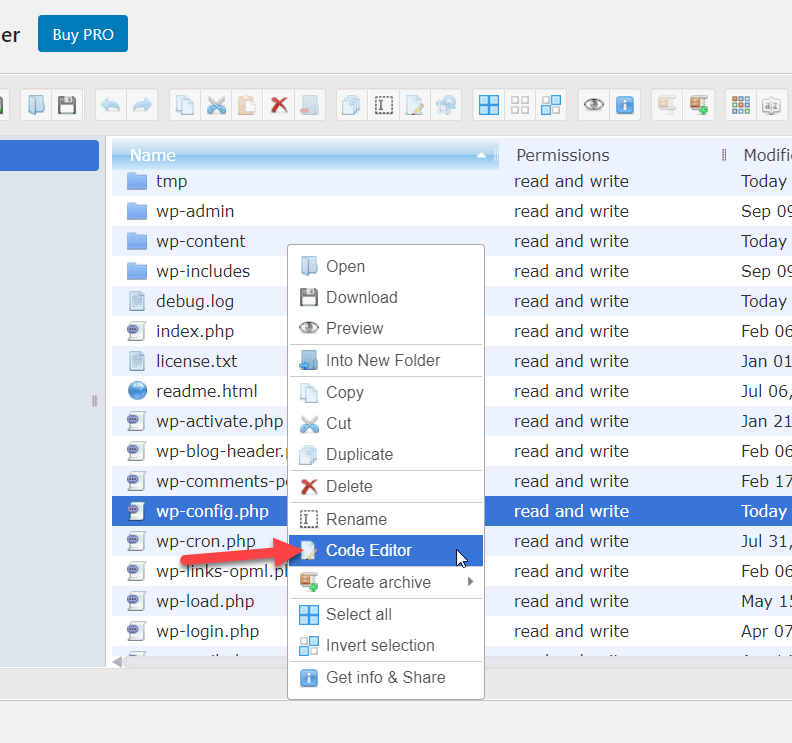
Task: Click the Resize image toolbar icon
Action: coord(446,105)
